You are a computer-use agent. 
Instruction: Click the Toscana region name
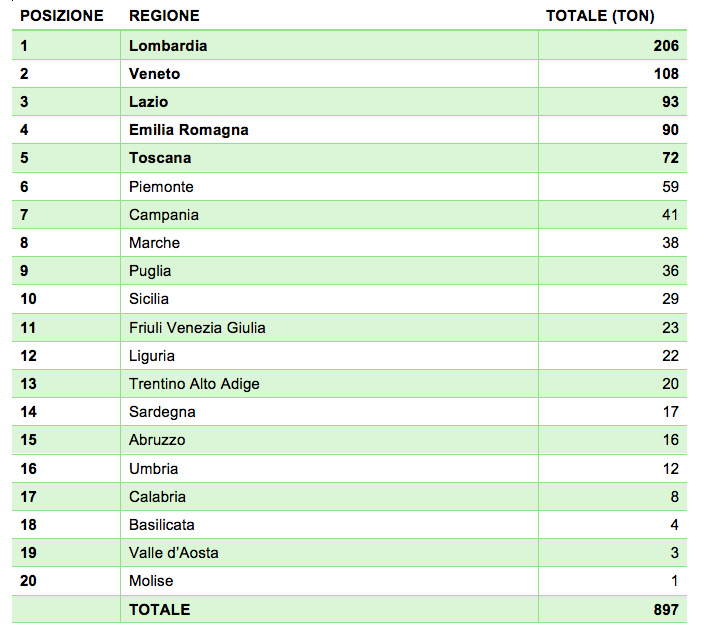(x=159, y=158)
